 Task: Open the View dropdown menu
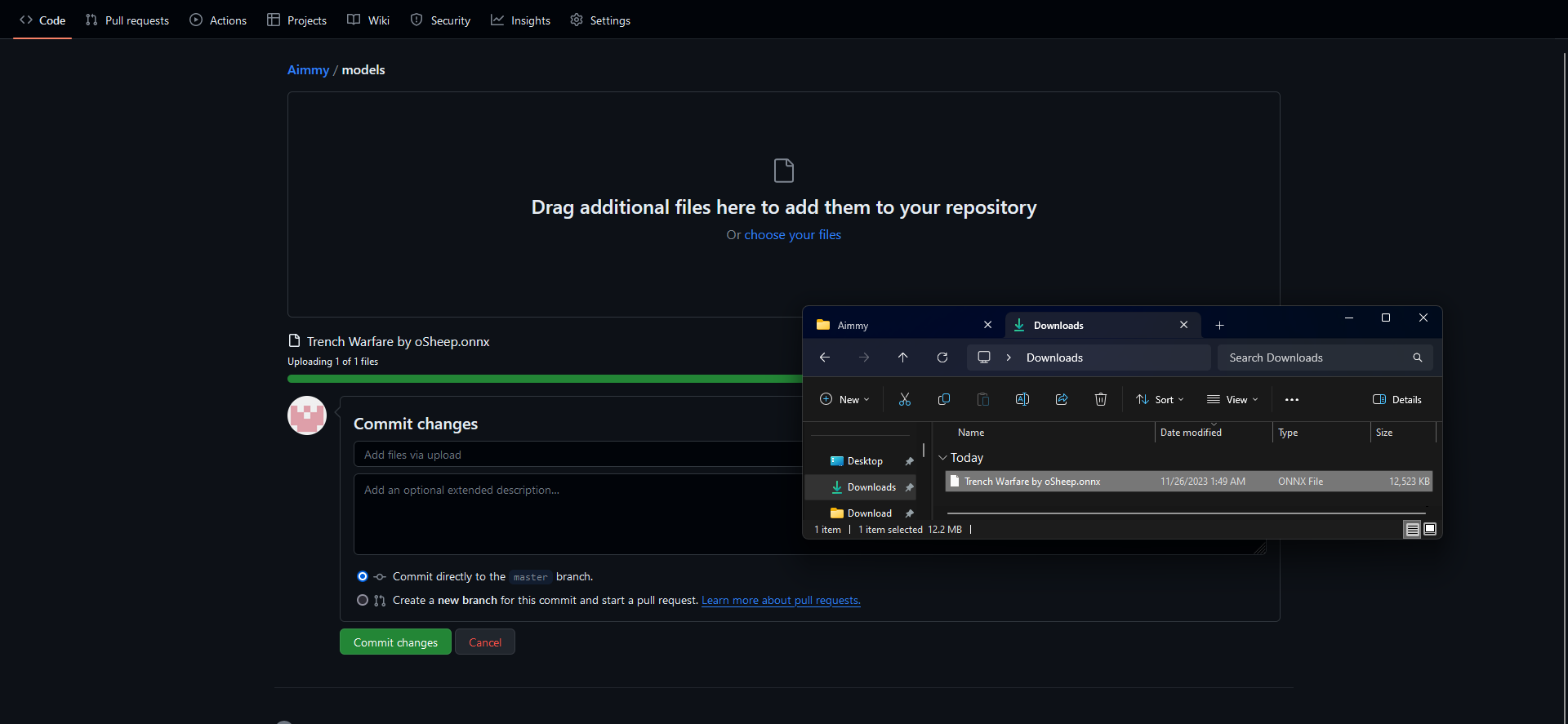1232,399
